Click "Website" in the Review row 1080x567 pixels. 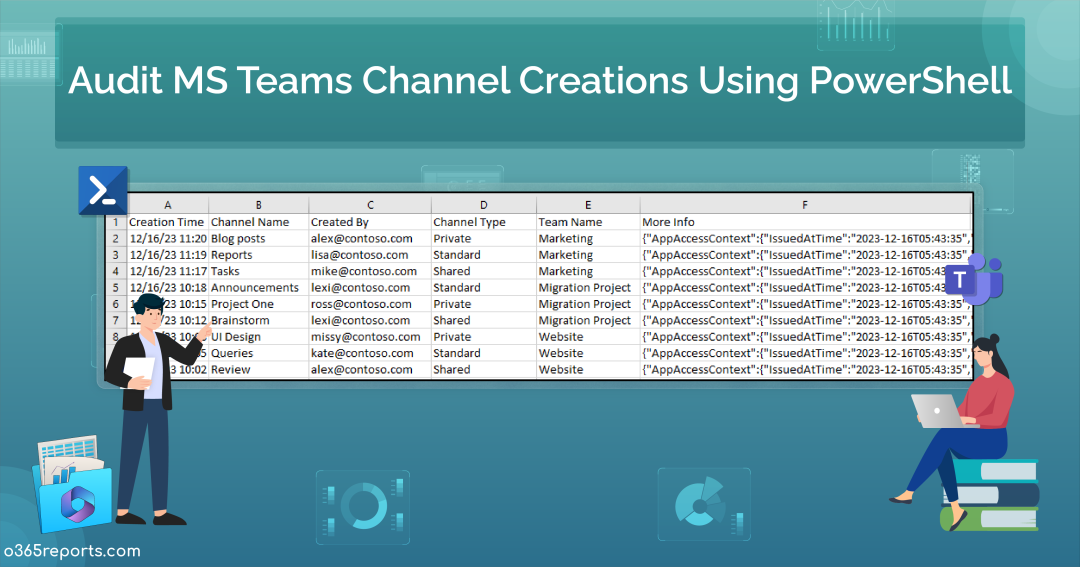588,369
